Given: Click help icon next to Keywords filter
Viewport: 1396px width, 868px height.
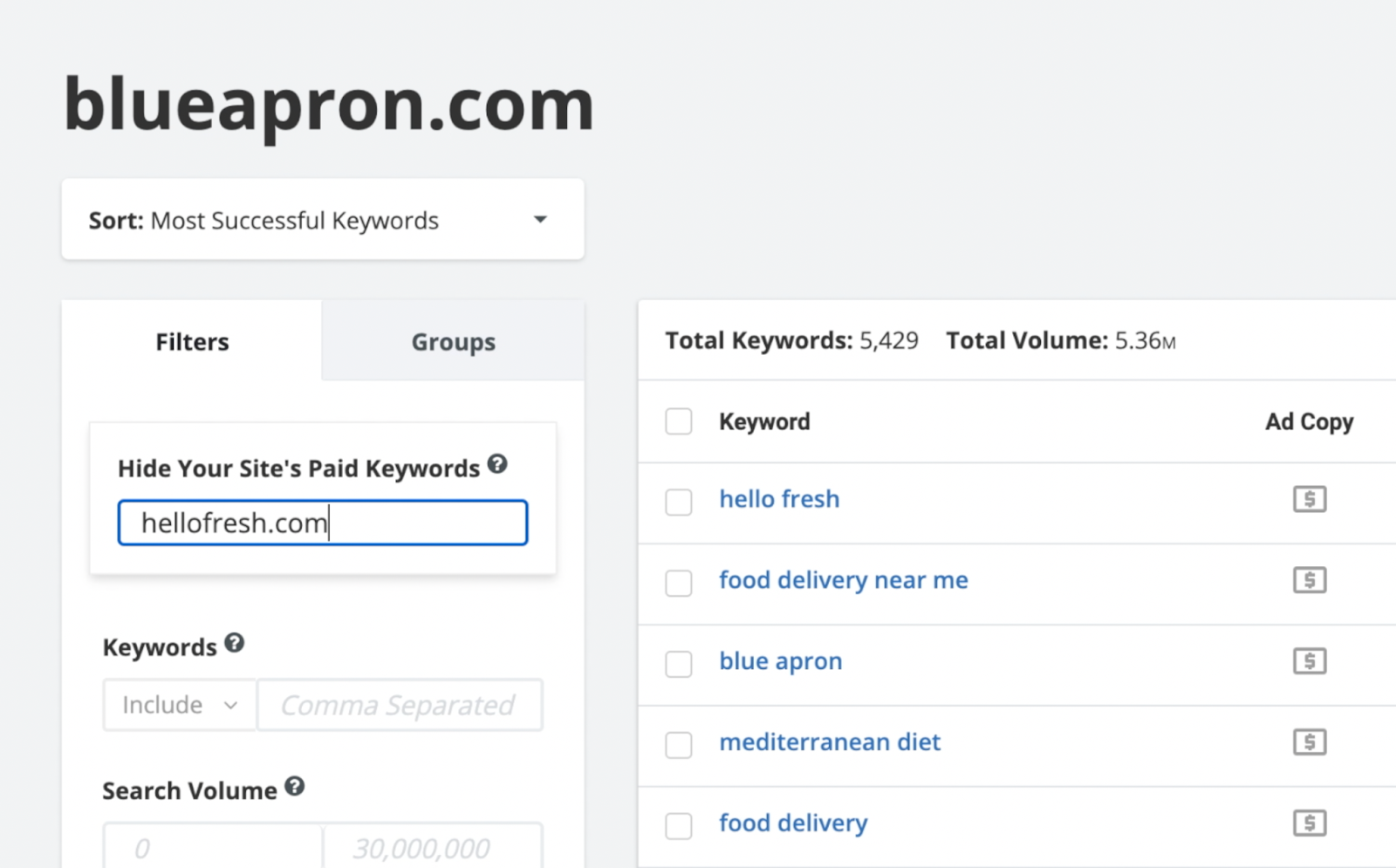Looking at the screenshot, I should [x=234, y=644].
